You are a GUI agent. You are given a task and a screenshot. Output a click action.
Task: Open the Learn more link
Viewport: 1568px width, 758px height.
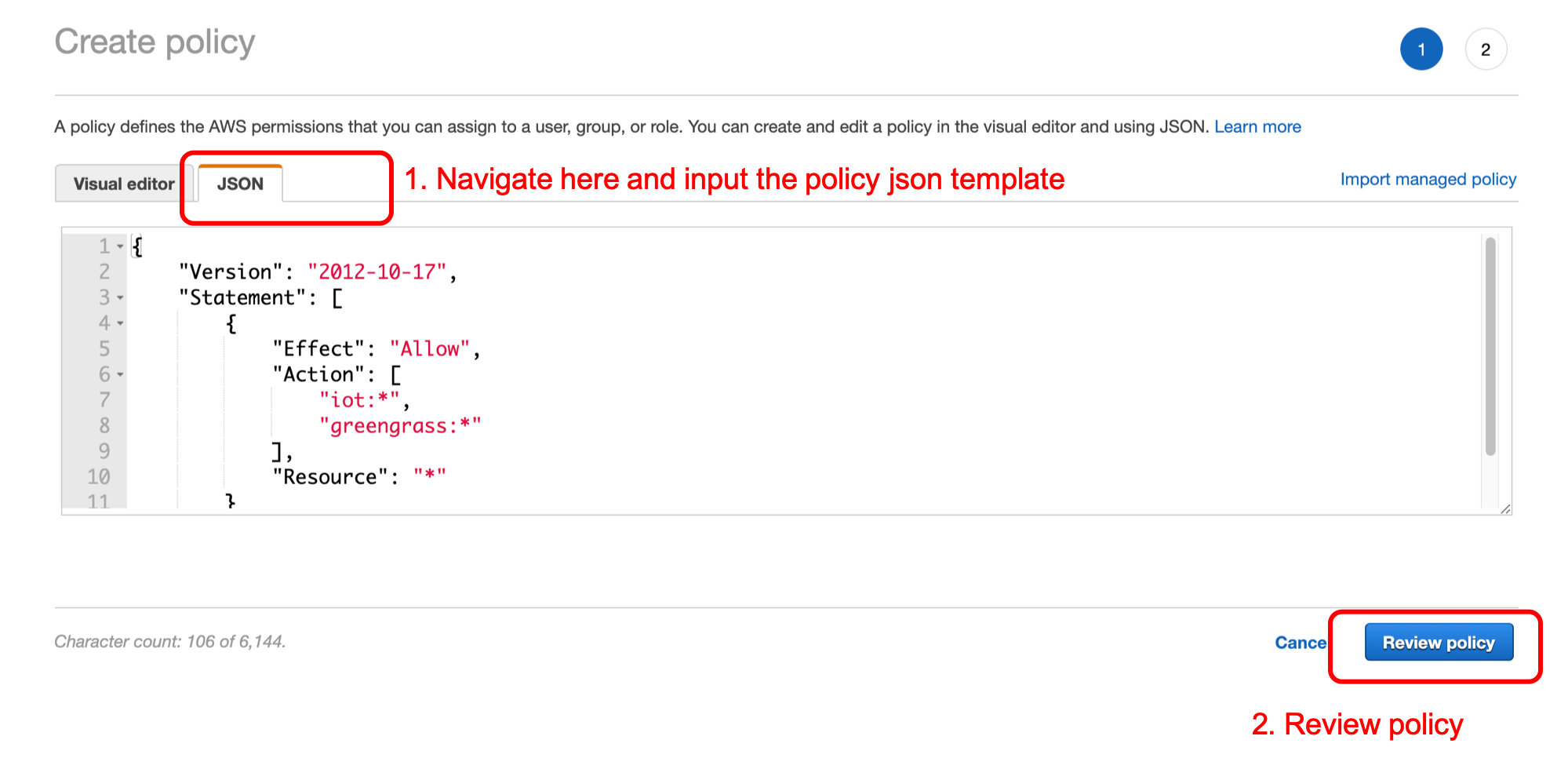[1257, 126]
